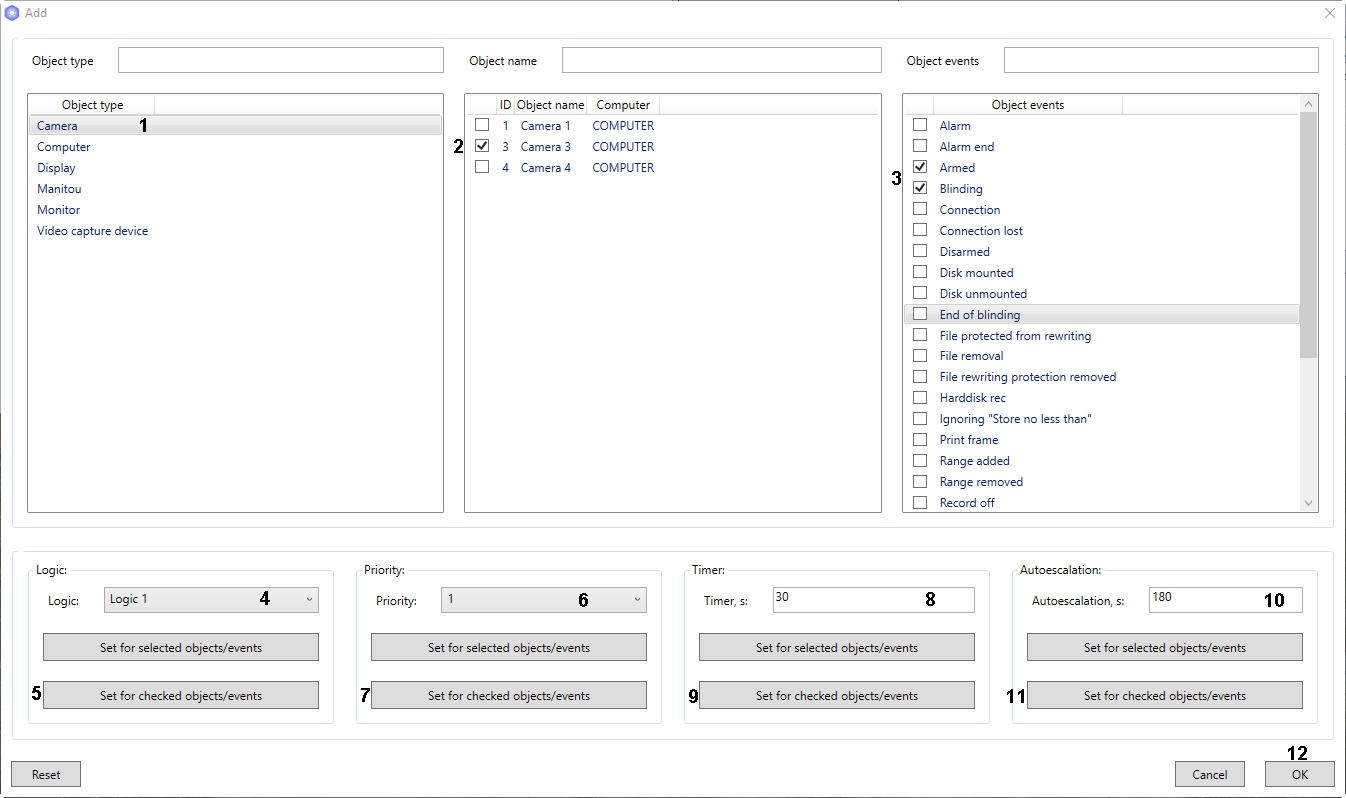Confirm with the OK button
The width and height of the screenshot is (1346, 798).
click(1300, 774)
